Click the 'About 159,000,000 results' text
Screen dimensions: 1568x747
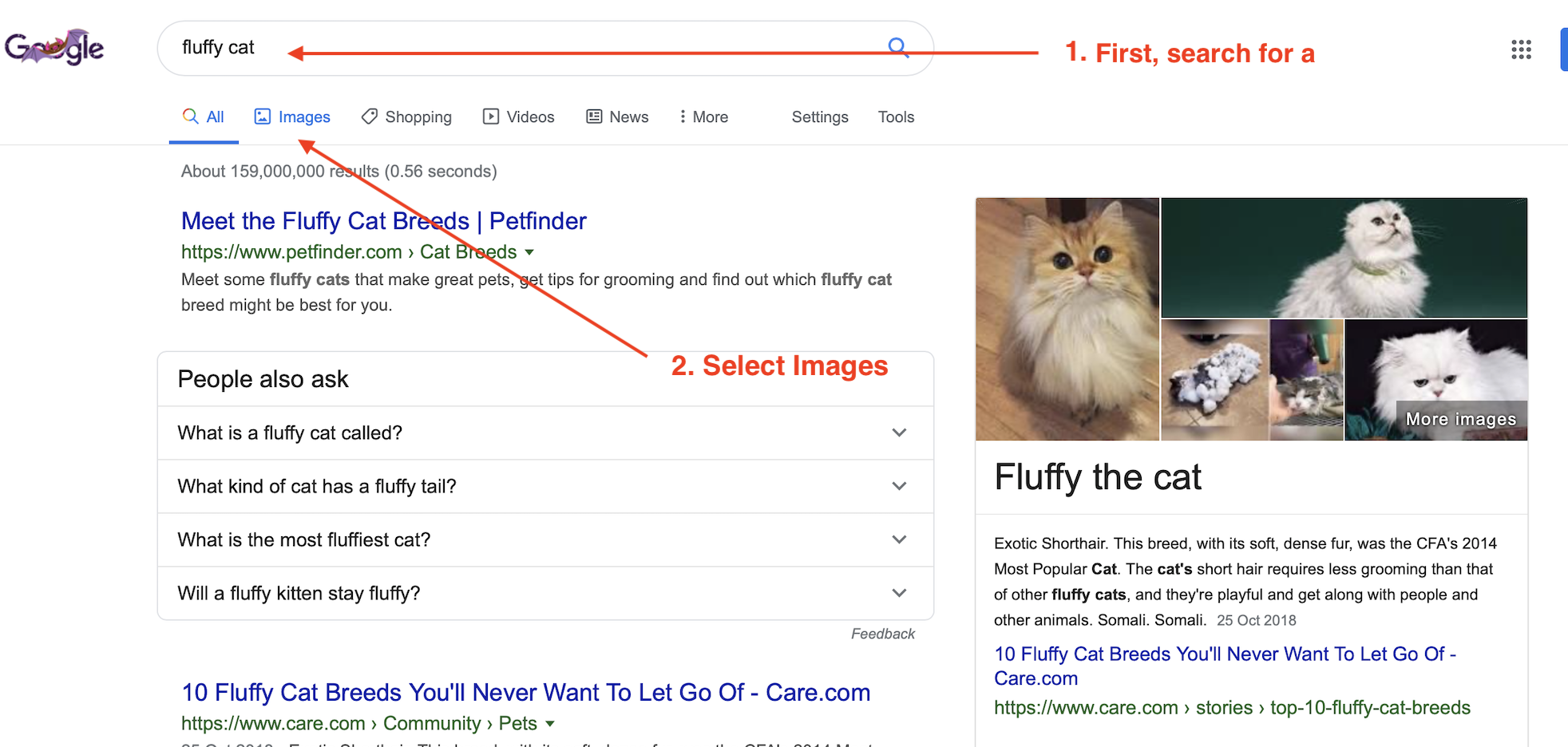click(x=339, y=172)
